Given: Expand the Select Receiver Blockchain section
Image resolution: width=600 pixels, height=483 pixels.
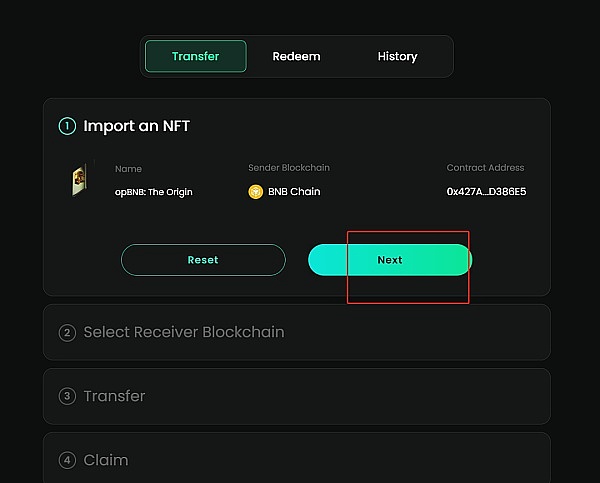Looking at the screenshot, I should tap(184, 332).
